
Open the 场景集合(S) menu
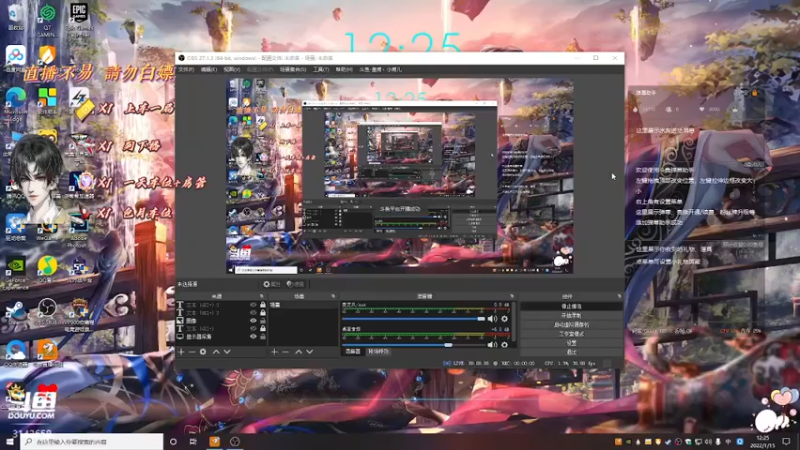[x=293, y=69]
